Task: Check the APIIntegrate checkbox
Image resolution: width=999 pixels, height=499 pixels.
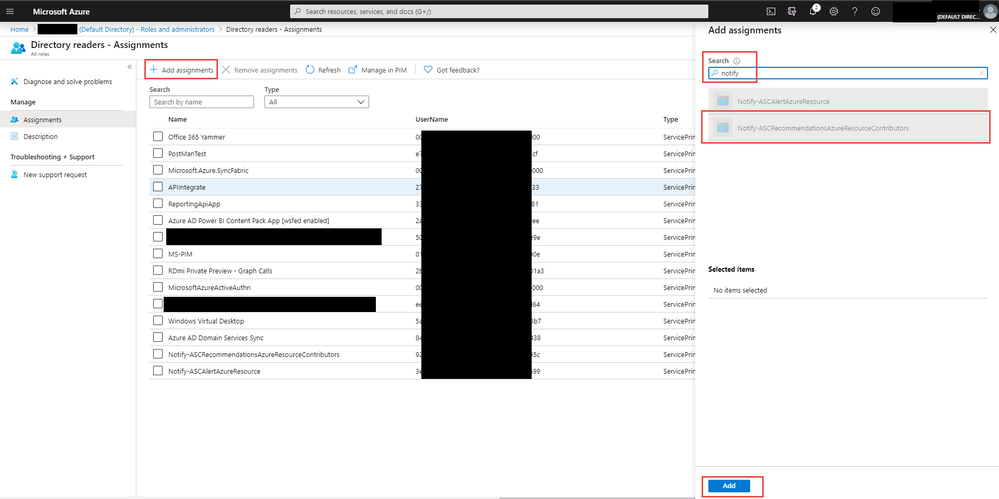Action: coord(157,187)
